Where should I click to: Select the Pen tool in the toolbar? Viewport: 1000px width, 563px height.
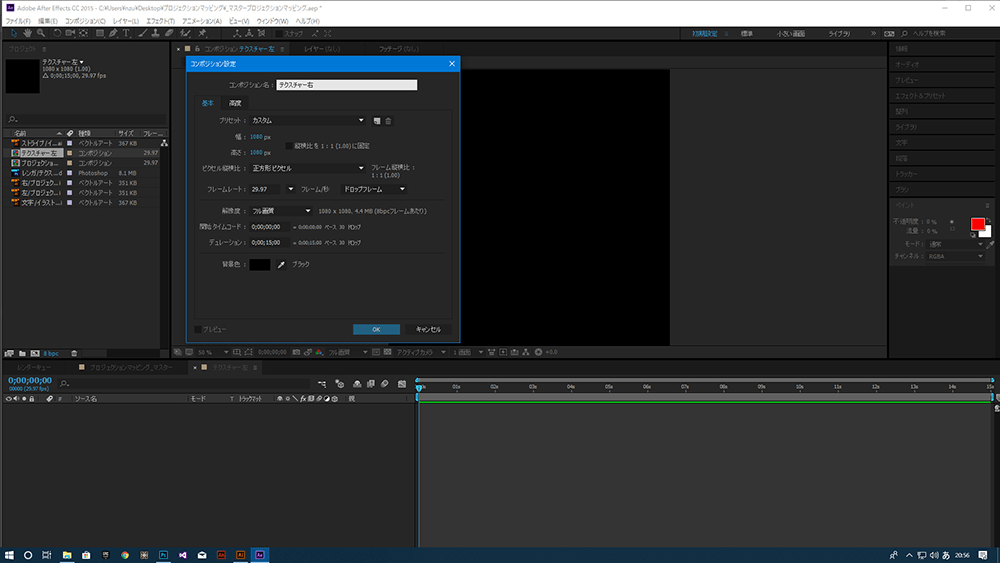115,33
